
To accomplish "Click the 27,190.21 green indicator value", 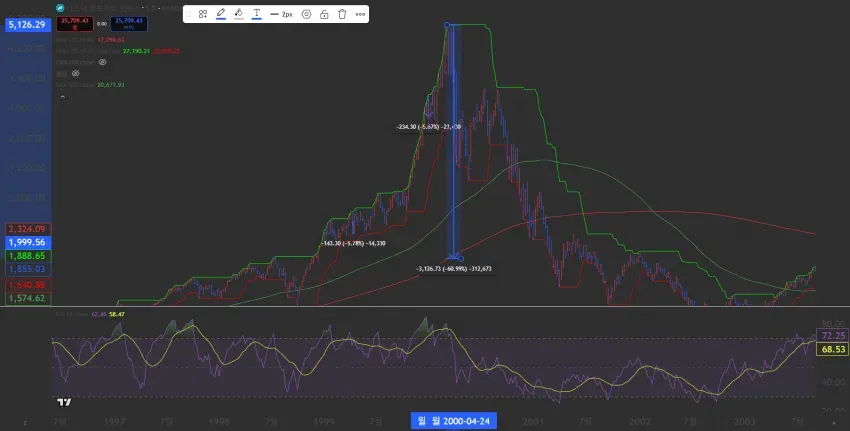I will point(136,51).
